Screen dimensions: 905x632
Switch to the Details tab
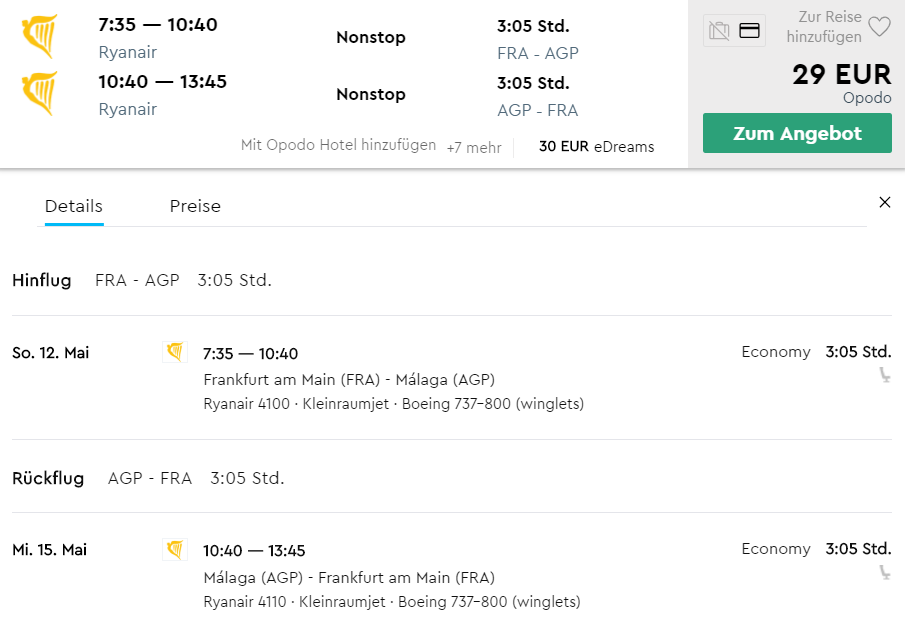73,206
